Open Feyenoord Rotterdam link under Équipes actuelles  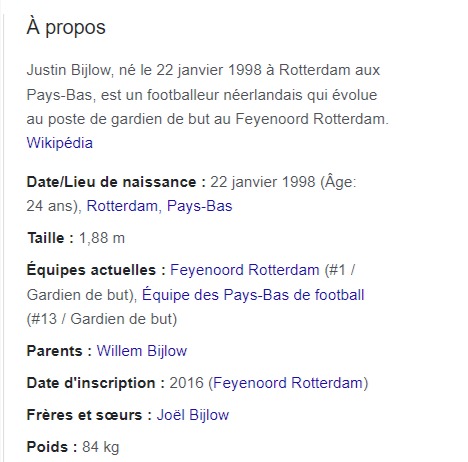(x=245, y=270)
